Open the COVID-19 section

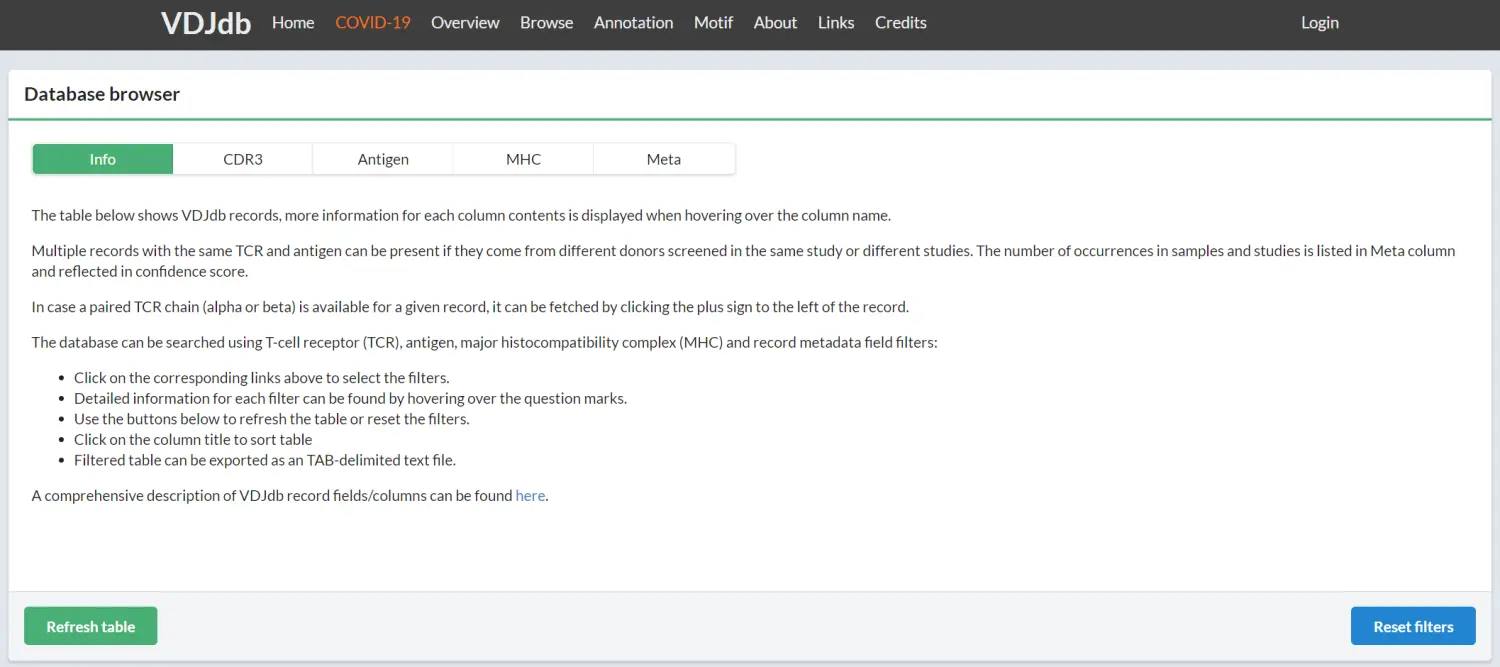pyautogui.click(x=373, y=22)
